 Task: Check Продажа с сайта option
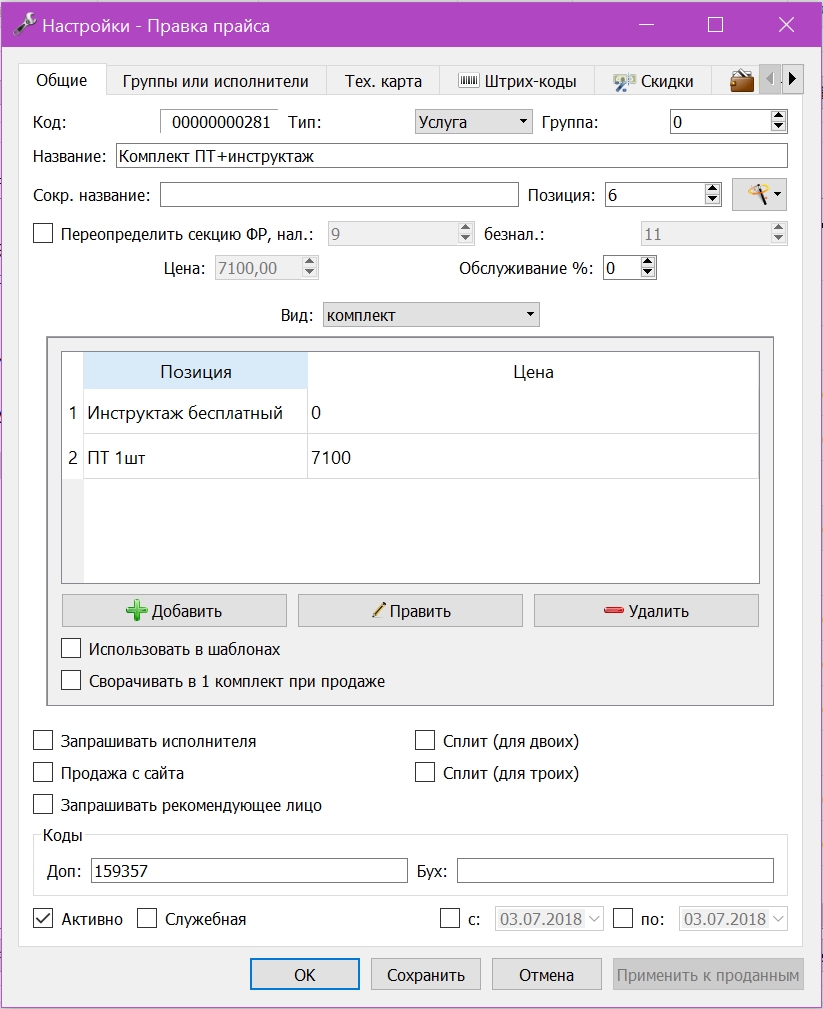pyautogui.click(x=43, y=772)
